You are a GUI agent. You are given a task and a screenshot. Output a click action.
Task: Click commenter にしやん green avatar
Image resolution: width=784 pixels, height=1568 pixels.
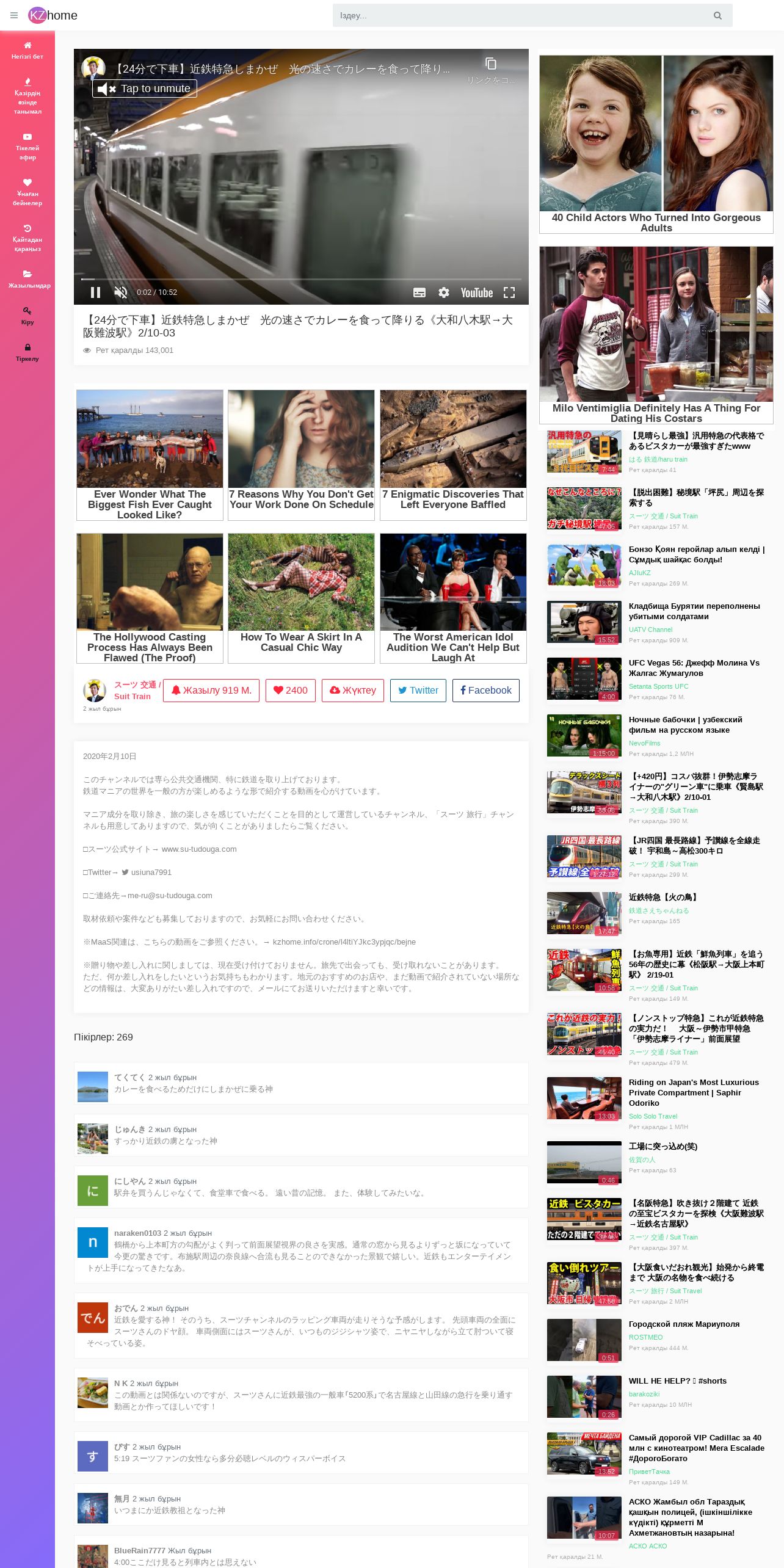tap(93, 1191)
